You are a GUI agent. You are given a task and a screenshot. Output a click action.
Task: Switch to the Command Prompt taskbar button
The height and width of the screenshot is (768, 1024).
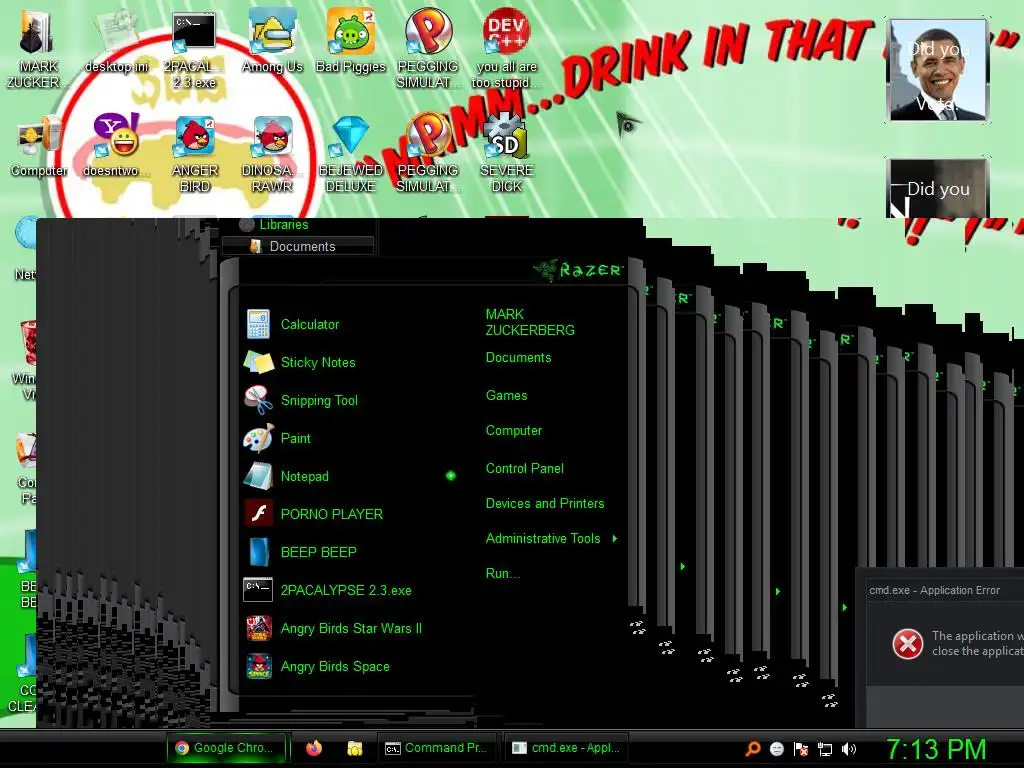tap(438, 748)
